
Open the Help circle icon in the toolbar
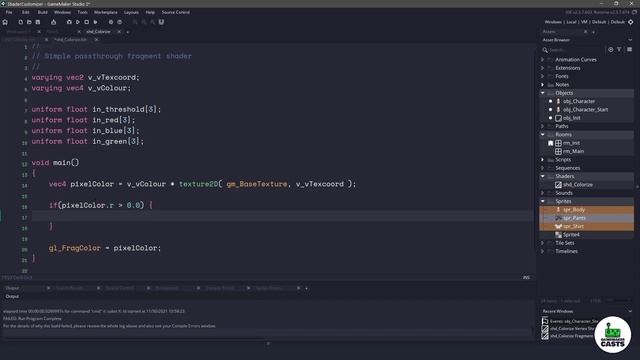tap(120, 22)
